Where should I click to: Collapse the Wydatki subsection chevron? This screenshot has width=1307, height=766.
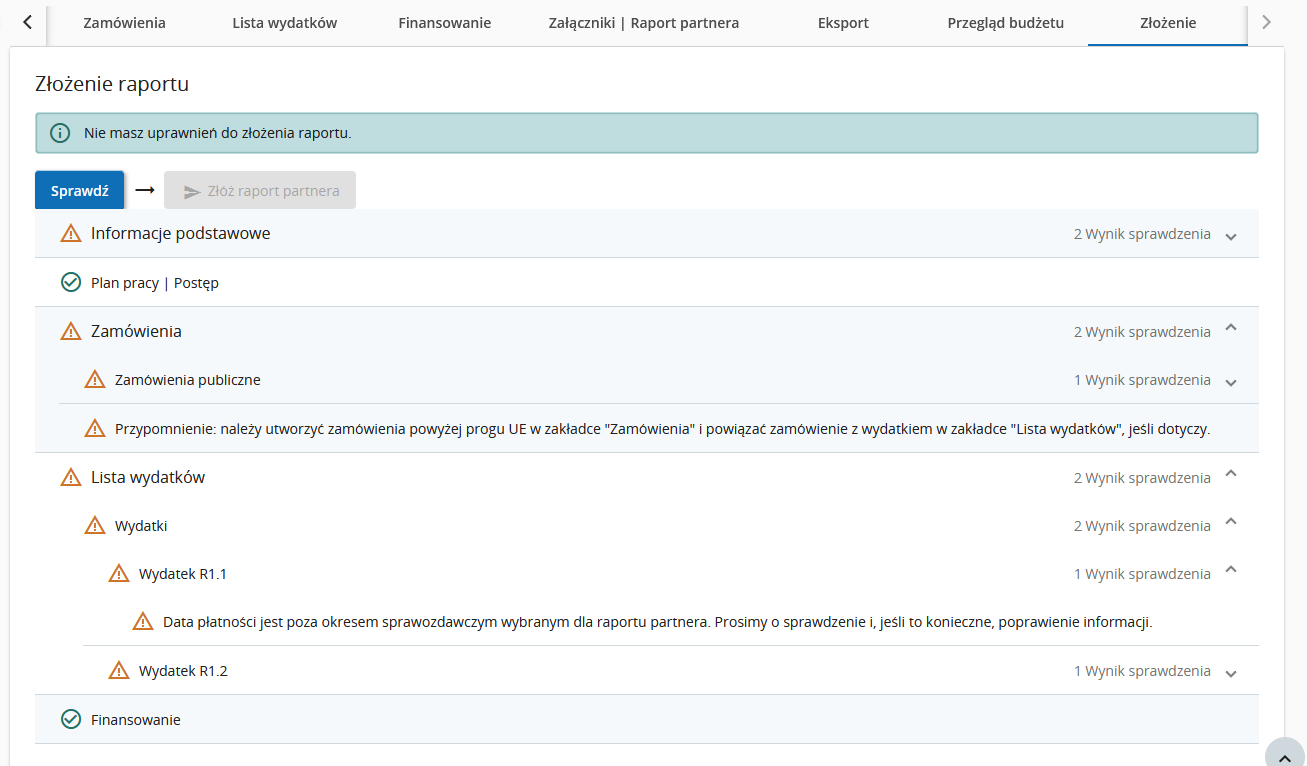tap(1231, 523)
